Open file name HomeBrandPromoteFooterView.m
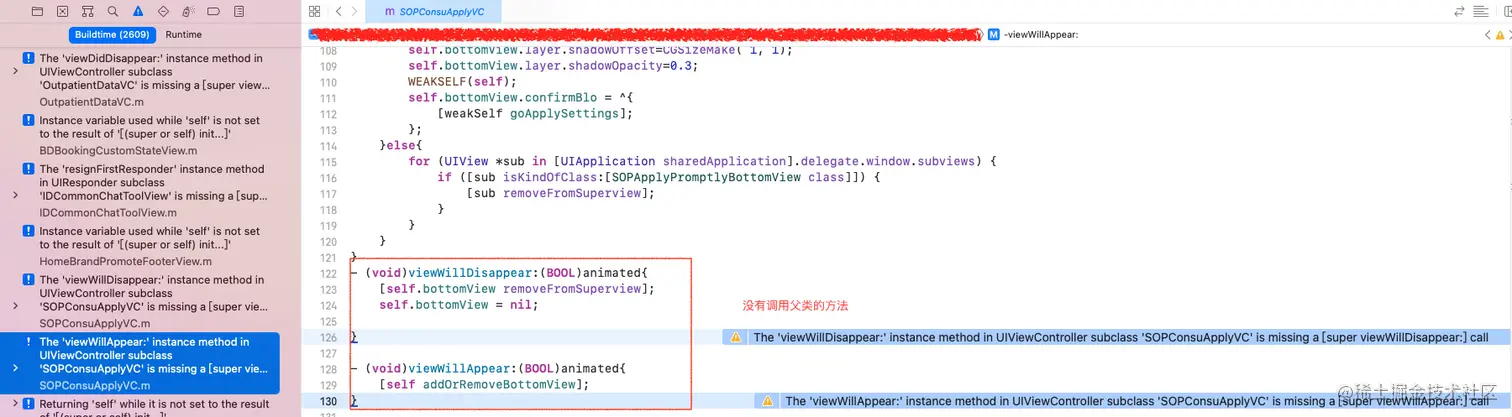Screen dimensions: 1512x417 [x=123, y=262]
